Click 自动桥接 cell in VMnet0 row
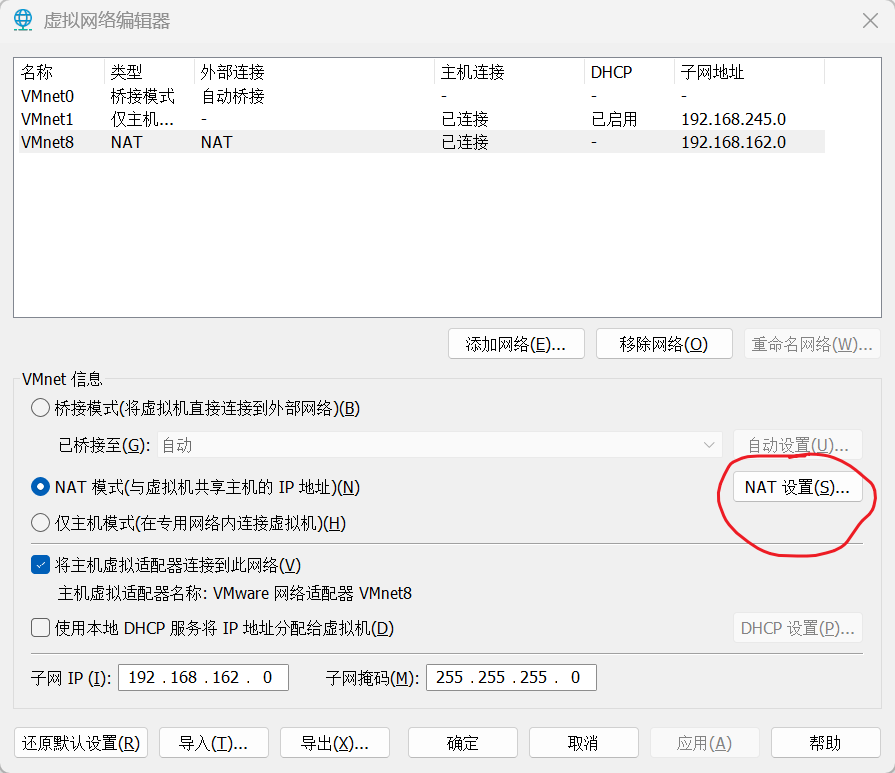The height and width of the screenshot is (773, 895). pos(233,96)
